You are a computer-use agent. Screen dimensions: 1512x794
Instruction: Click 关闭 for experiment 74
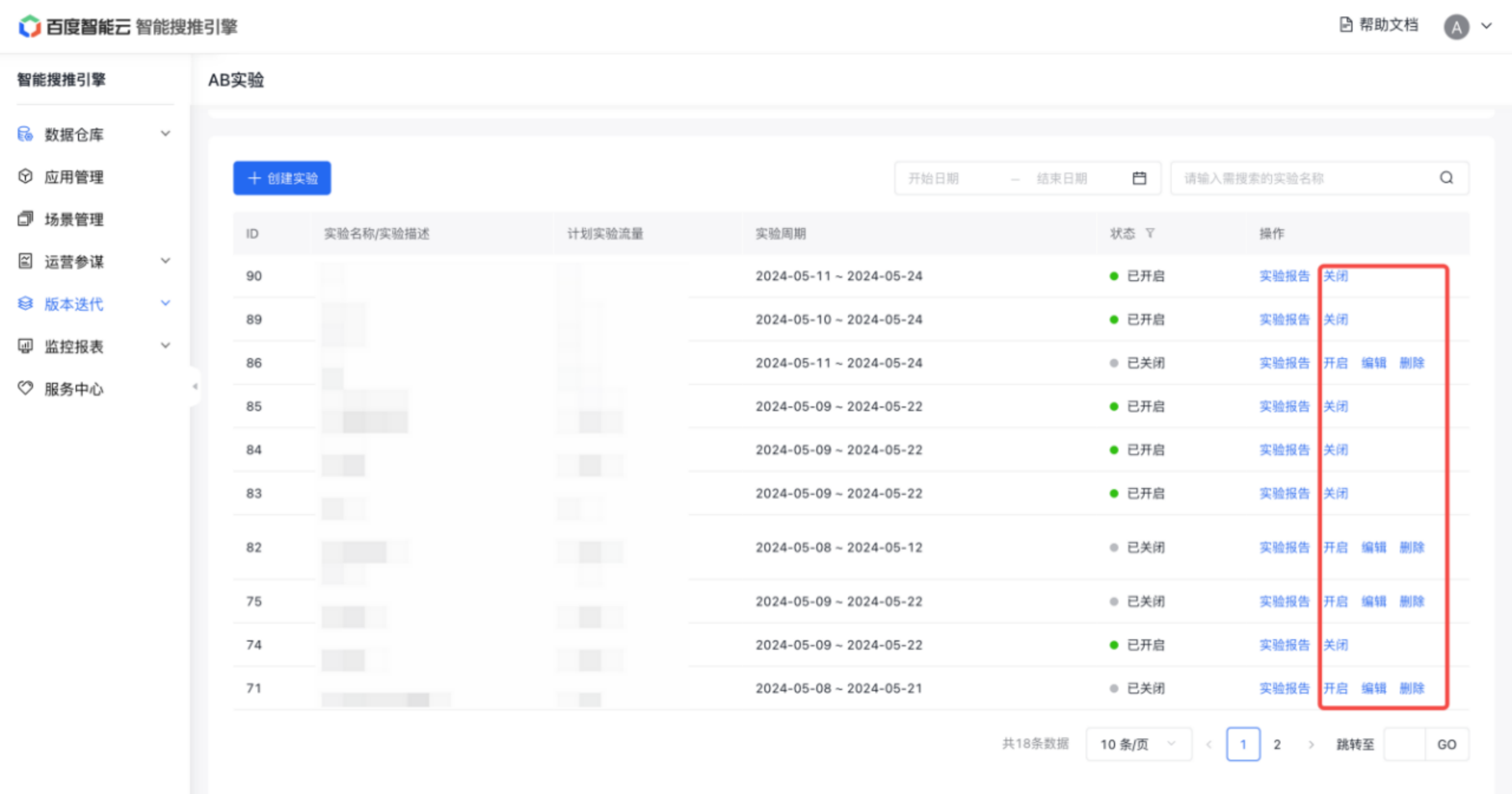pos(1335,645)
